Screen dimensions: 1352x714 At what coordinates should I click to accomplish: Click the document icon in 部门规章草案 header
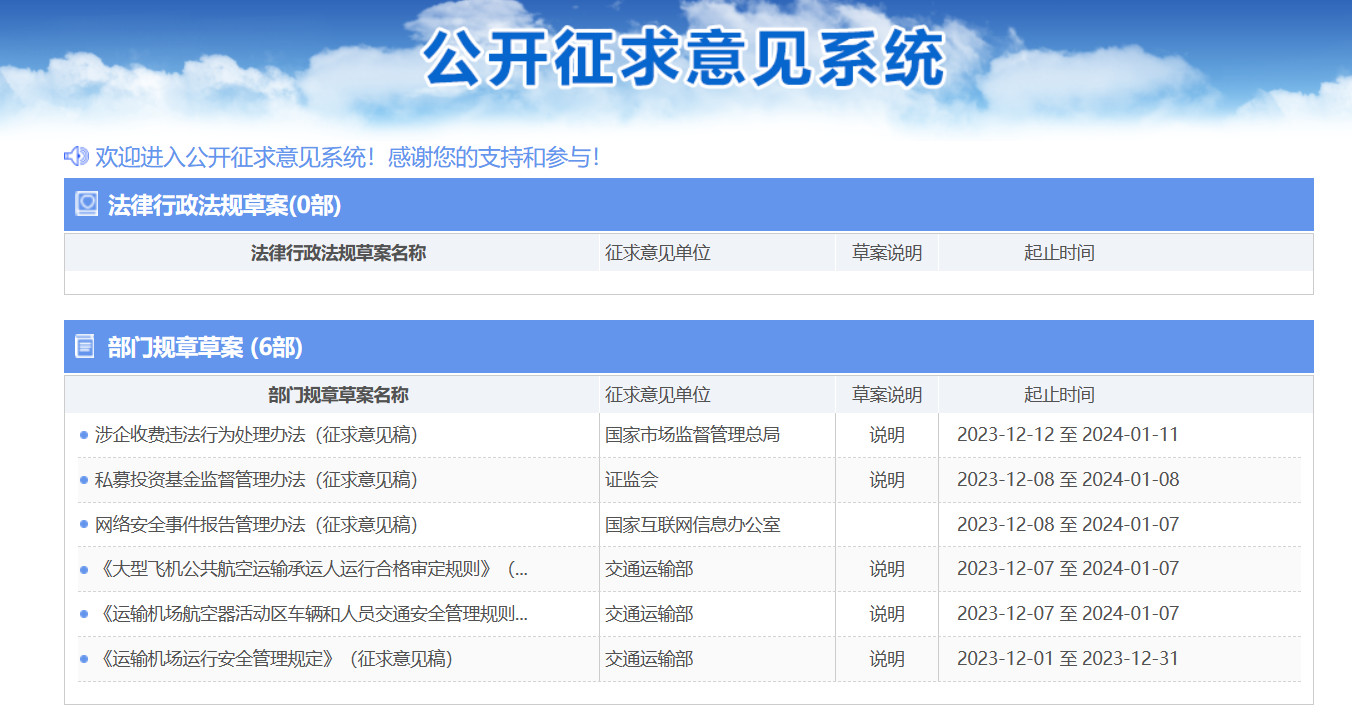(85, 345)
